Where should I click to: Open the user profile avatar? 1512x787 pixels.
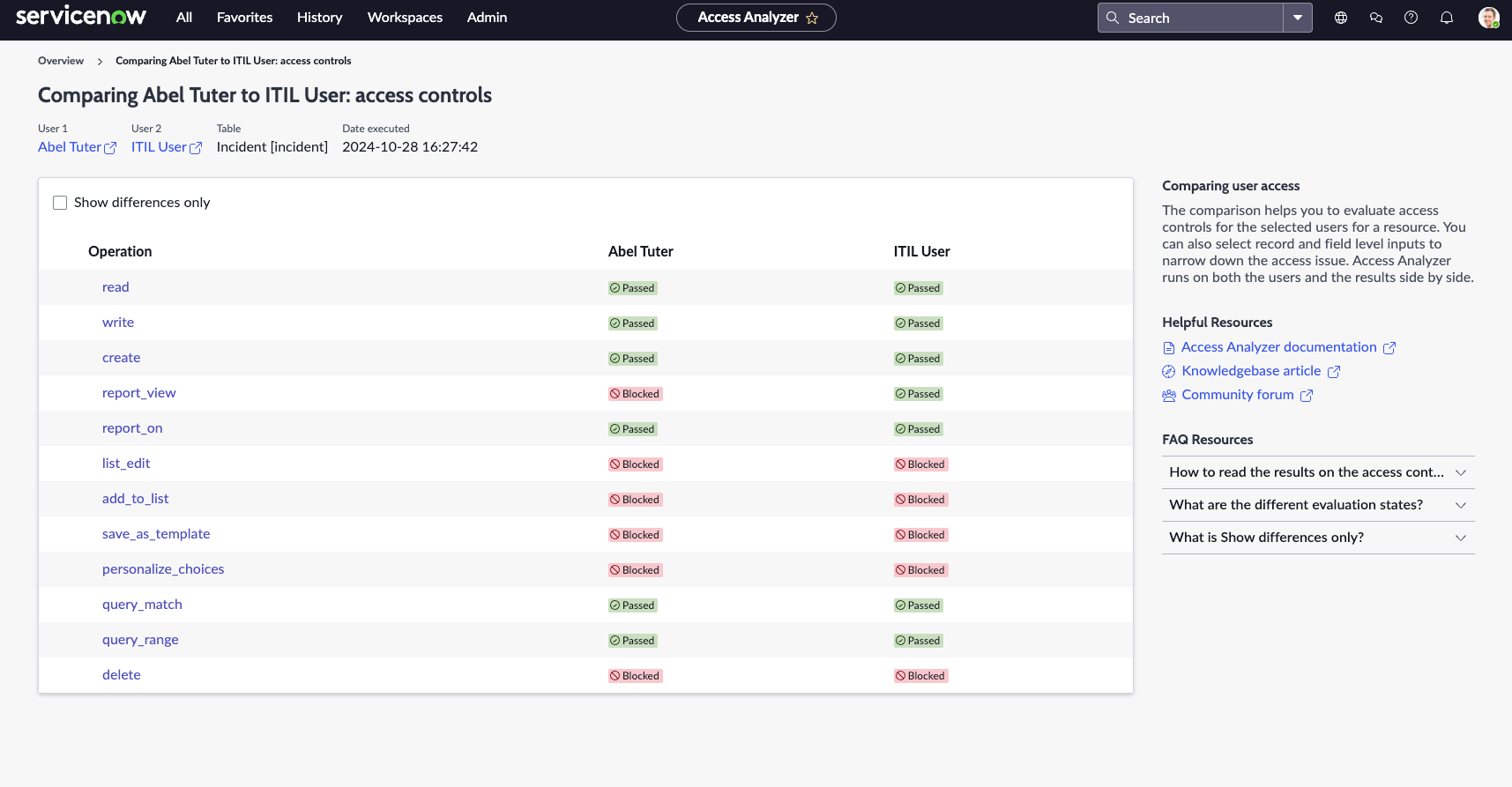tap(1489, 18)
